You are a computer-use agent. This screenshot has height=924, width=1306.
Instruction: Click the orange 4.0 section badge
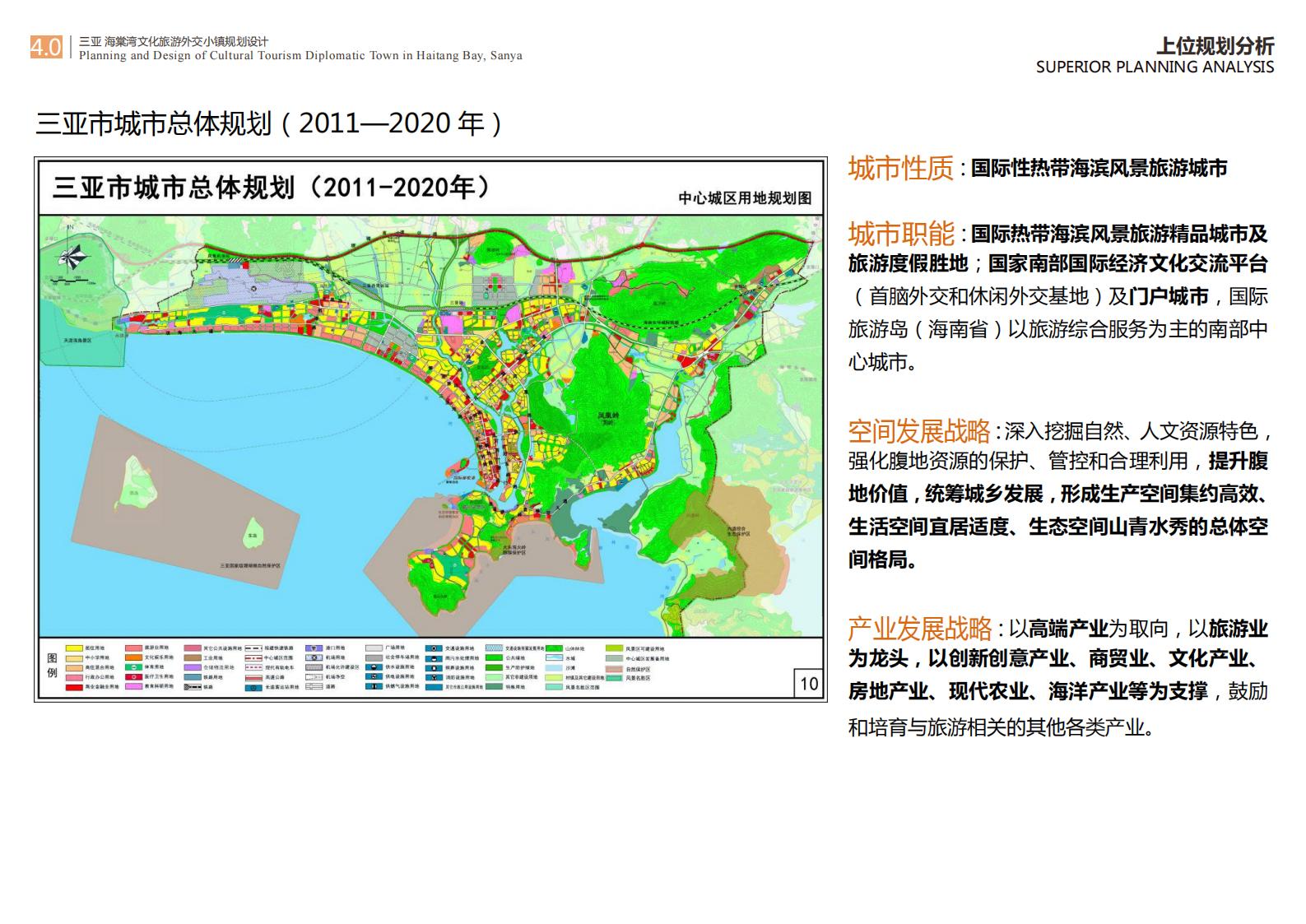(46, 48)
